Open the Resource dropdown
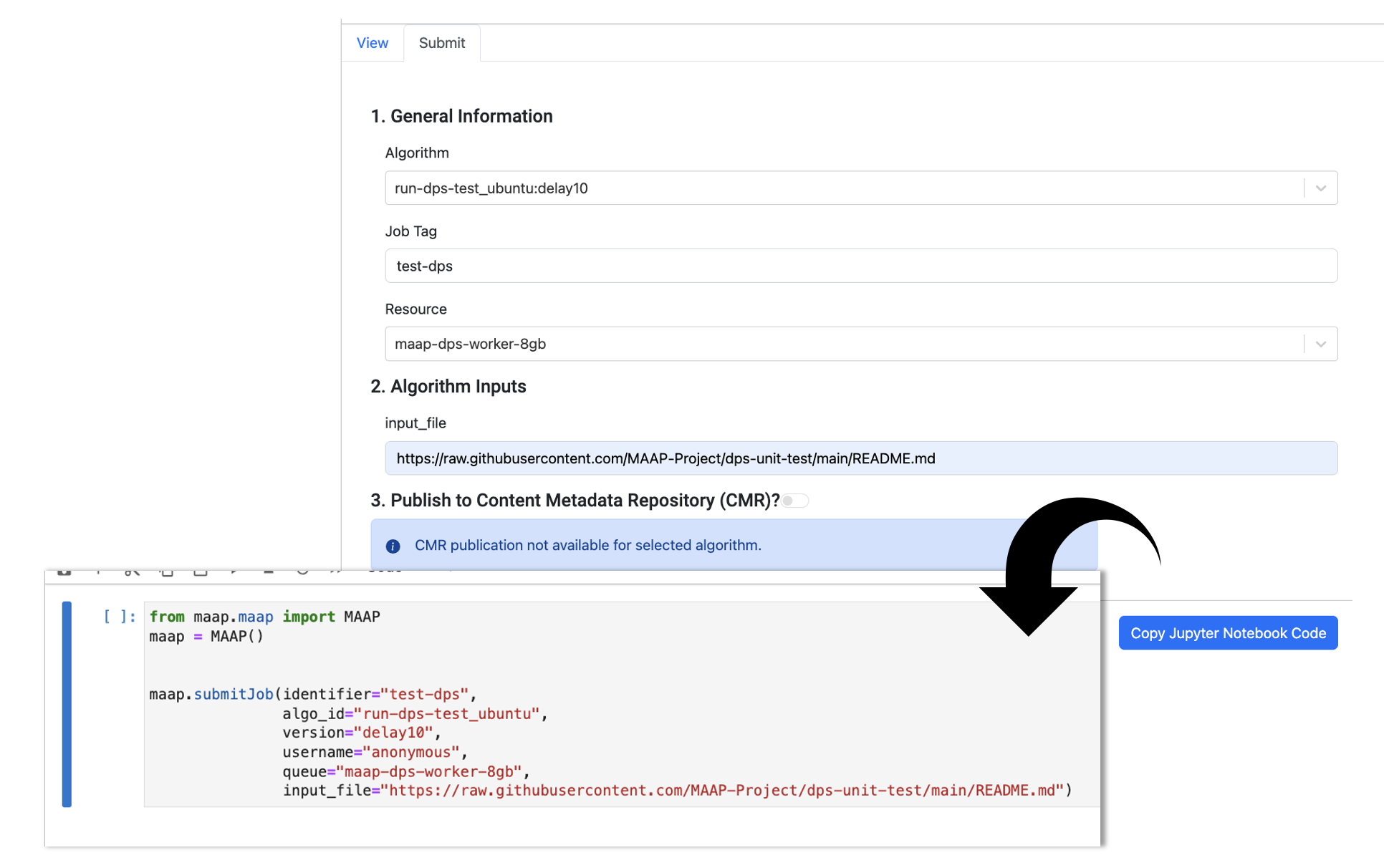1384x868 pixels. [861, 344]
